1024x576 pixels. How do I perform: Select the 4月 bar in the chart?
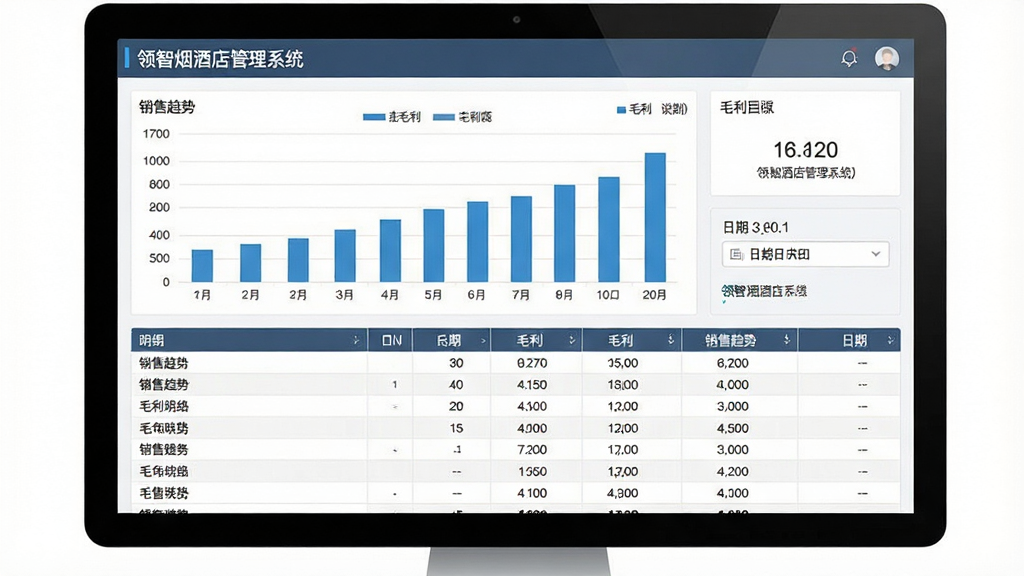391,251
